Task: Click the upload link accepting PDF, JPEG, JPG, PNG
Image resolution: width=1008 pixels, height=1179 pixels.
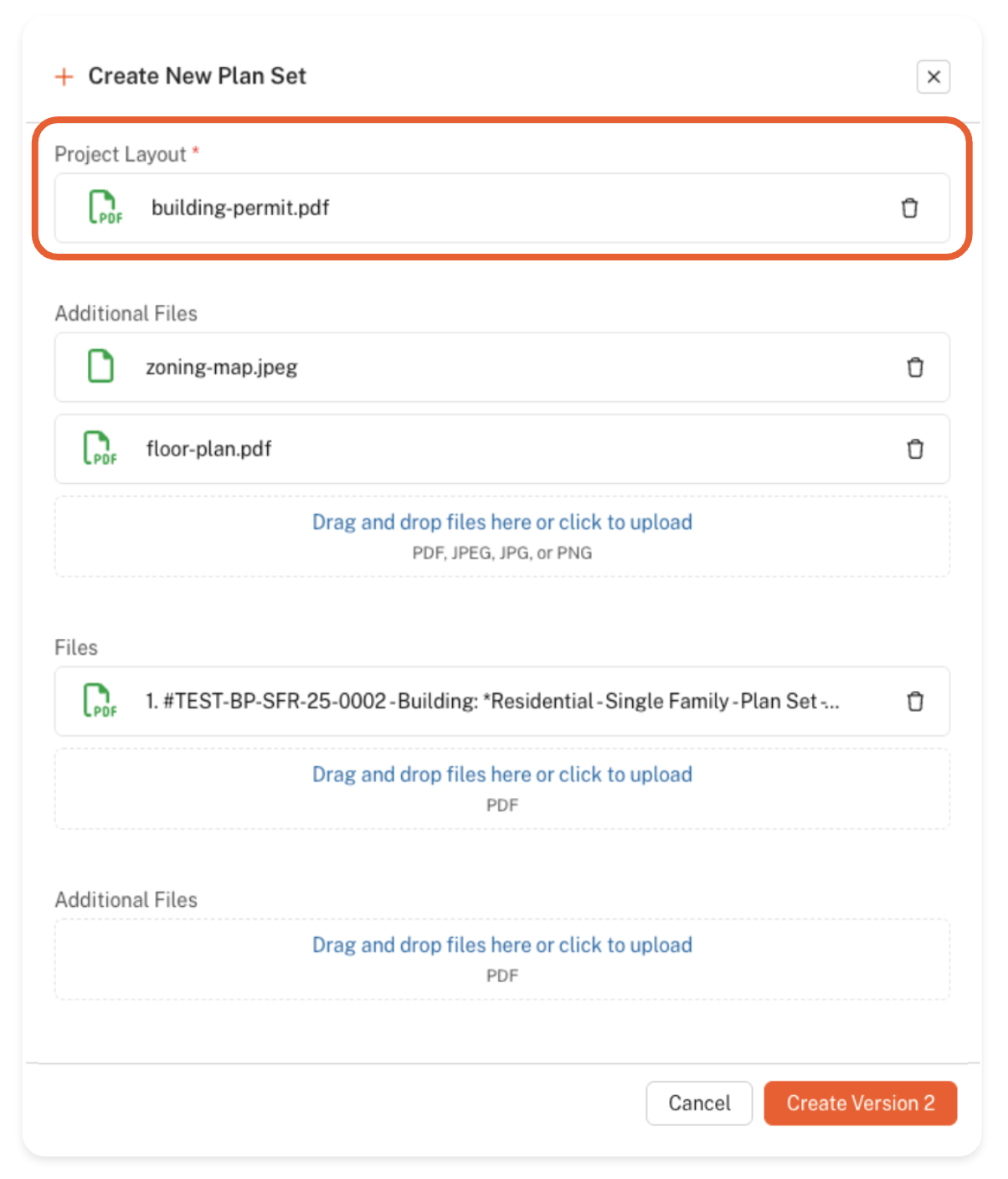Action: (x=501, y=523)
